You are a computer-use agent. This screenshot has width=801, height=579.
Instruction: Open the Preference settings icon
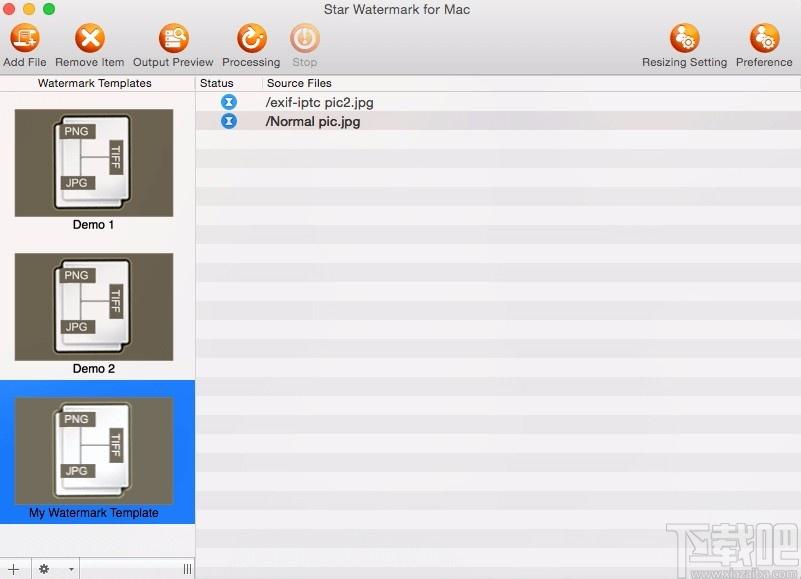(764, 38)
